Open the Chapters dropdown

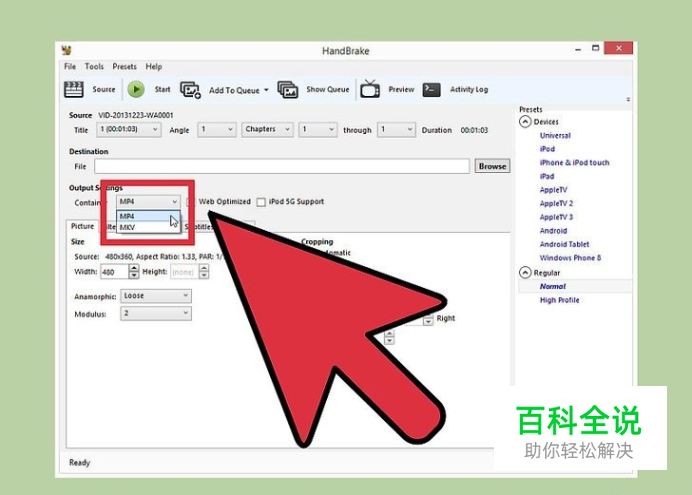[x=267, y=129]
